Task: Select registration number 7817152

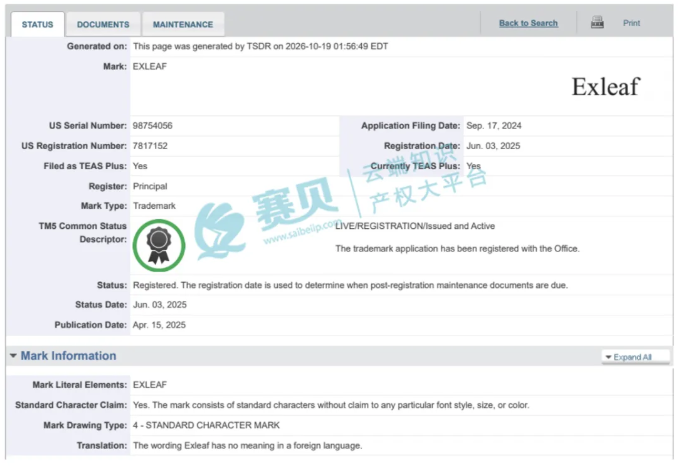Action: point(150,146)
